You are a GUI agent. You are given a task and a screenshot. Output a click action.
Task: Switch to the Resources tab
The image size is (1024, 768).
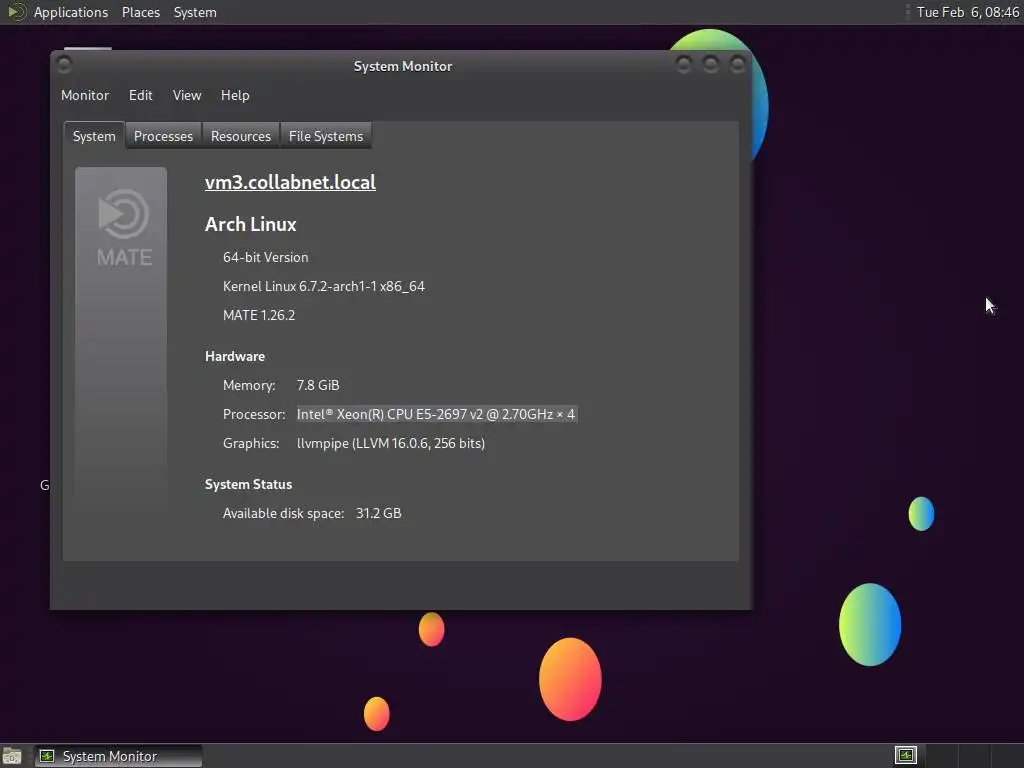[240, 136]
